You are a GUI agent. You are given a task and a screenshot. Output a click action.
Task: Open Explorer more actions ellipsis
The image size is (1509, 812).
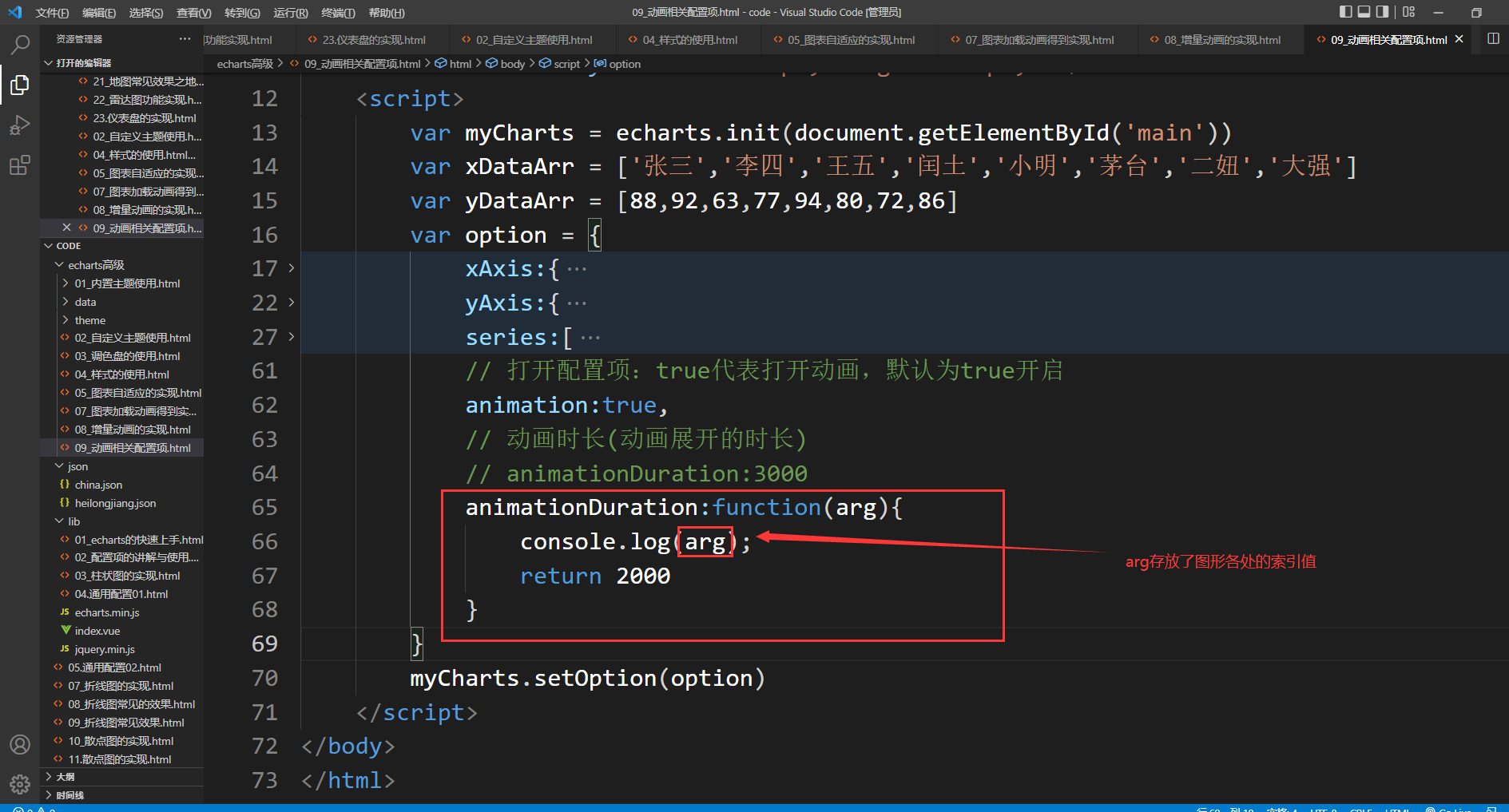click(x=185, y=38)
